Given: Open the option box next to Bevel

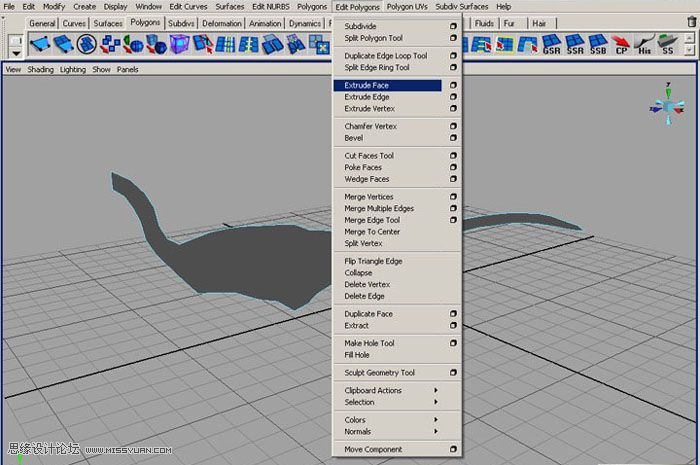Looking at the screenshot, I should 453,139.
